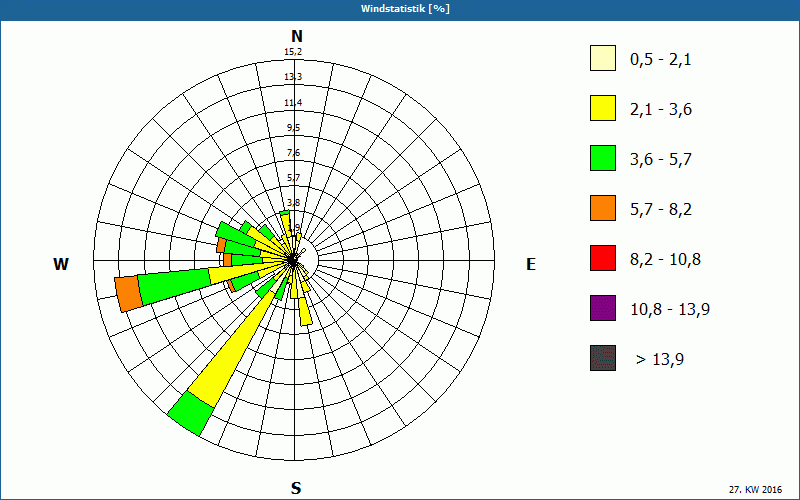Click the yellow south-southeast wind bar
The image size is (800, 500).
click(305, 311)
